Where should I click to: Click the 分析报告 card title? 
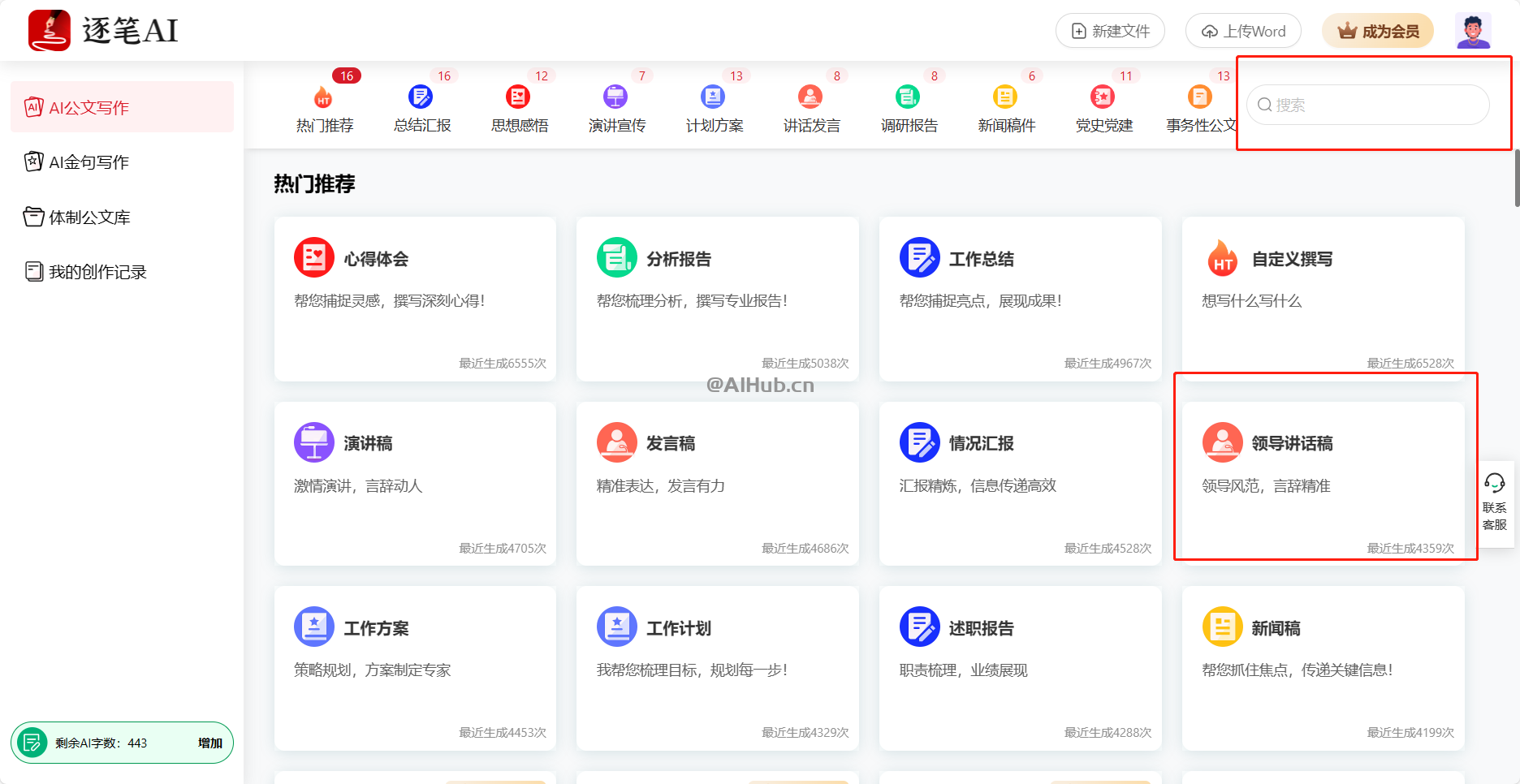tap(679, 259)
